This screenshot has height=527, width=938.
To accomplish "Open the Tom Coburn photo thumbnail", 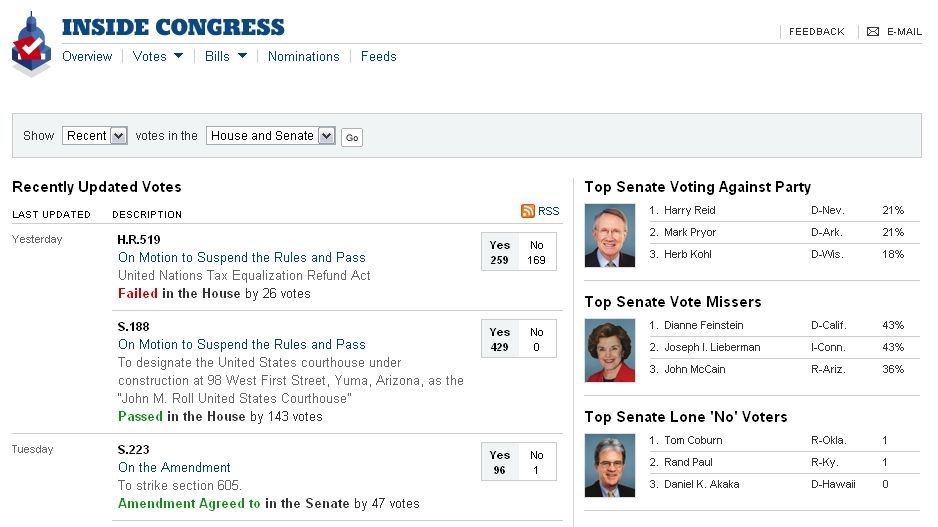I will 609,466.
